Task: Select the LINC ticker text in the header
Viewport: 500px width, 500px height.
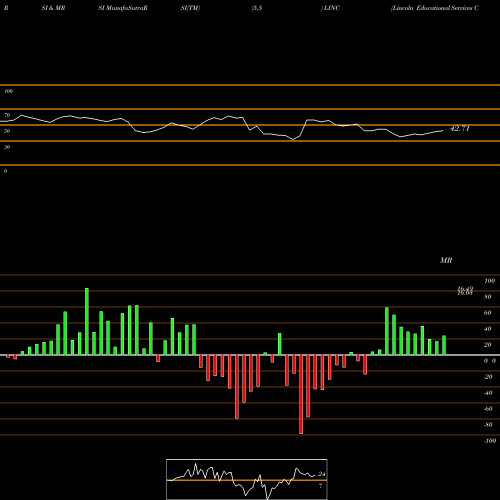Action: click(332, 8)
